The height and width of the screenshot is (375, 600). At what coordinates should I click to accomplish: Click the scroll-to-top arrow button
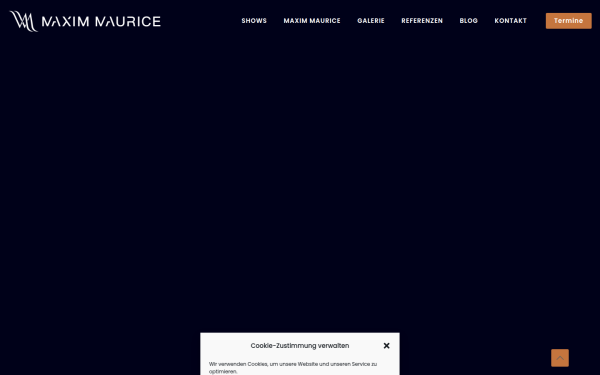click(560, 358)
